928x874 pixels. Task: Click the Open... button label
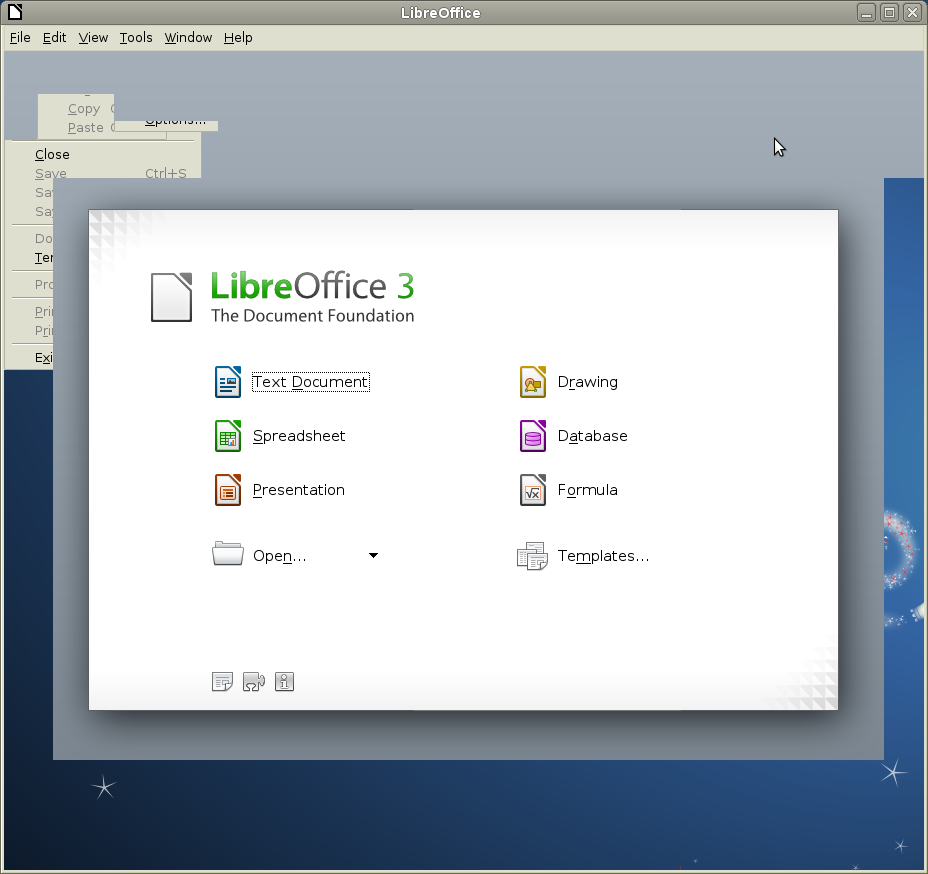click(279, 556)
